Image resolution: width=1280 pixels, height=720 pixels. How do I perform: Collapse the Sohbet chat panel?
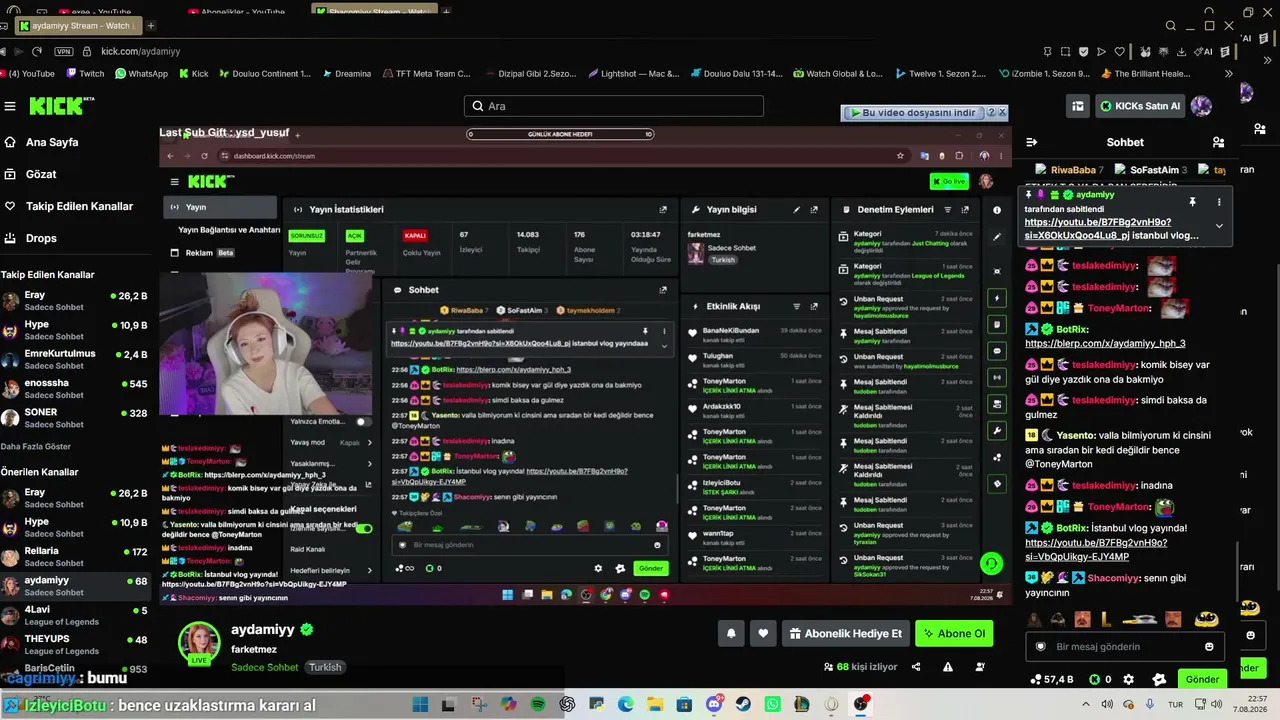(x=1032, y=142)
